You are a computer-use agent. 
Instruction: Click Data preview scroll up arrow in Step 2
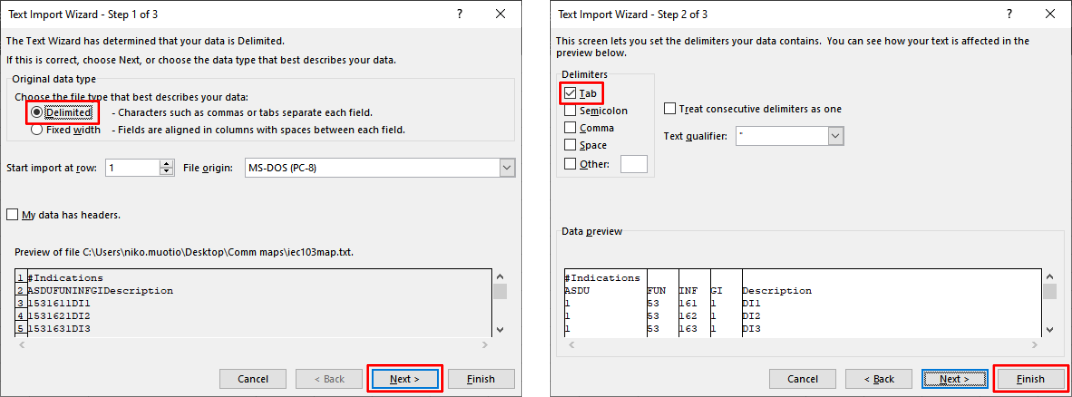click(x=1049, y=276)
